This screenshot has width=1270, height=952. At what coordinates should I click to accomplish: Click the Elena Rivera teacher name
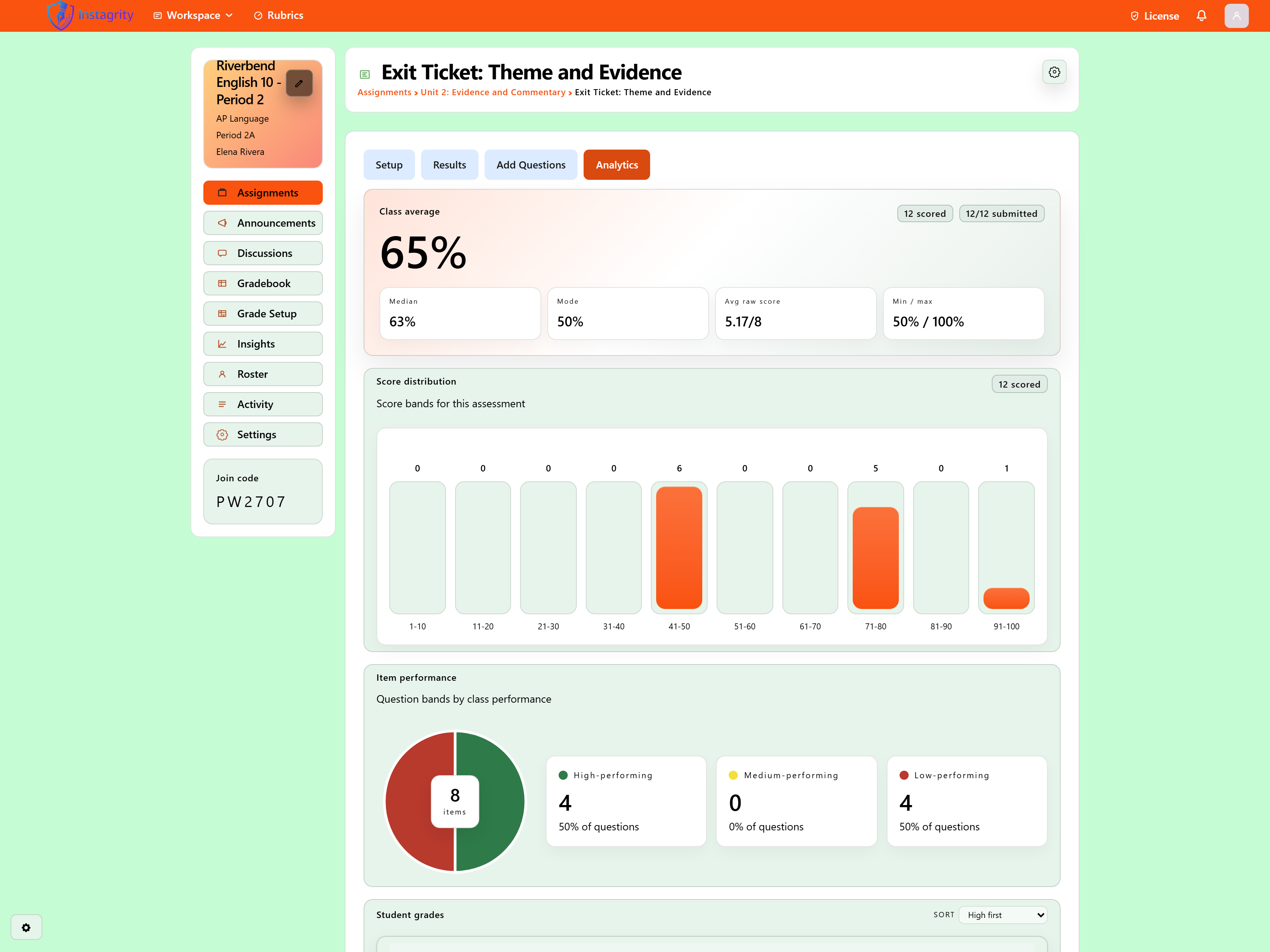(x=240, y=152)
